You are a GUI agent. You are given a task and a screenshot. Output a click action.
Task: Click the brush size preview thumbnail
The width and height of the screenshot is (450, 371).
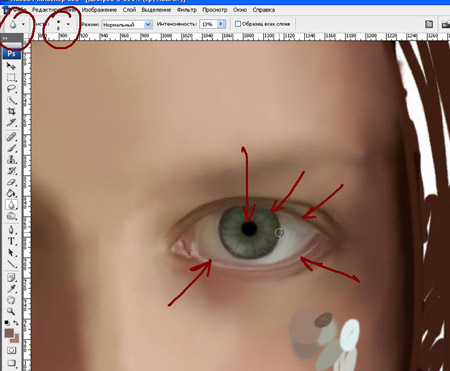(x=58, y=25)
